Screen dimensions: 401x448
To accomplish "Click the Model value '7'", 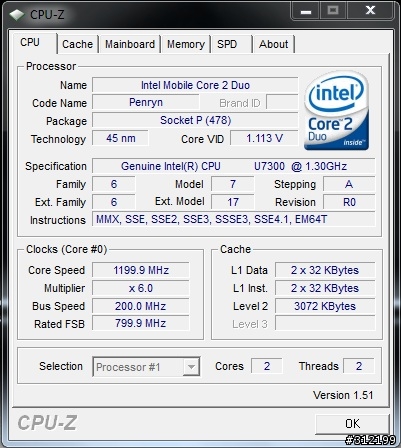I will point(233,184).
